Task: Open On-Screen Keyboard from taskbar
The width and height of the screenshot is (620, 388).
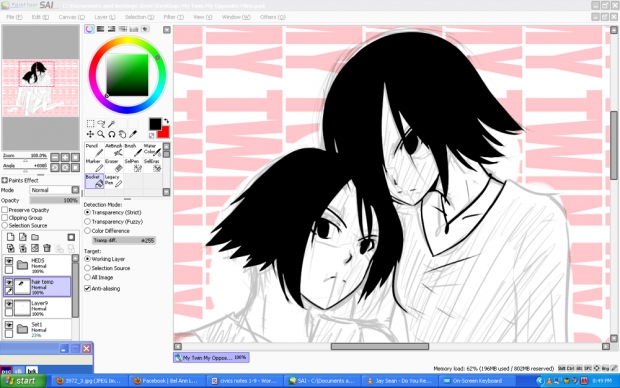Action: [x=476, y=381]
